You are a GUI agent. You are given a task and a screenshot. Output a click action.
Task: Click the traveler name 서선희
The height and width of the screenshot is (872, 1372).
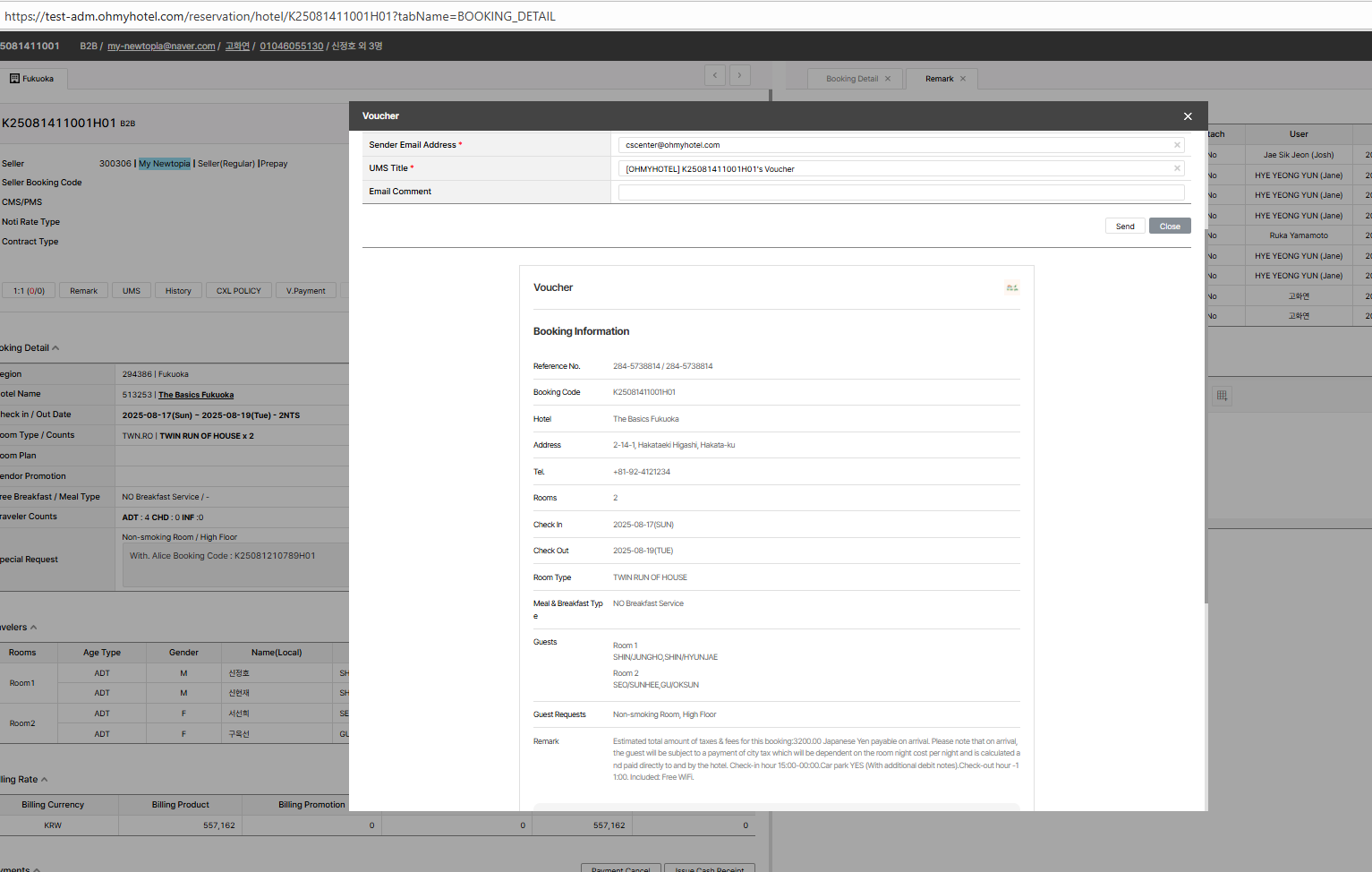coord(239,714)
